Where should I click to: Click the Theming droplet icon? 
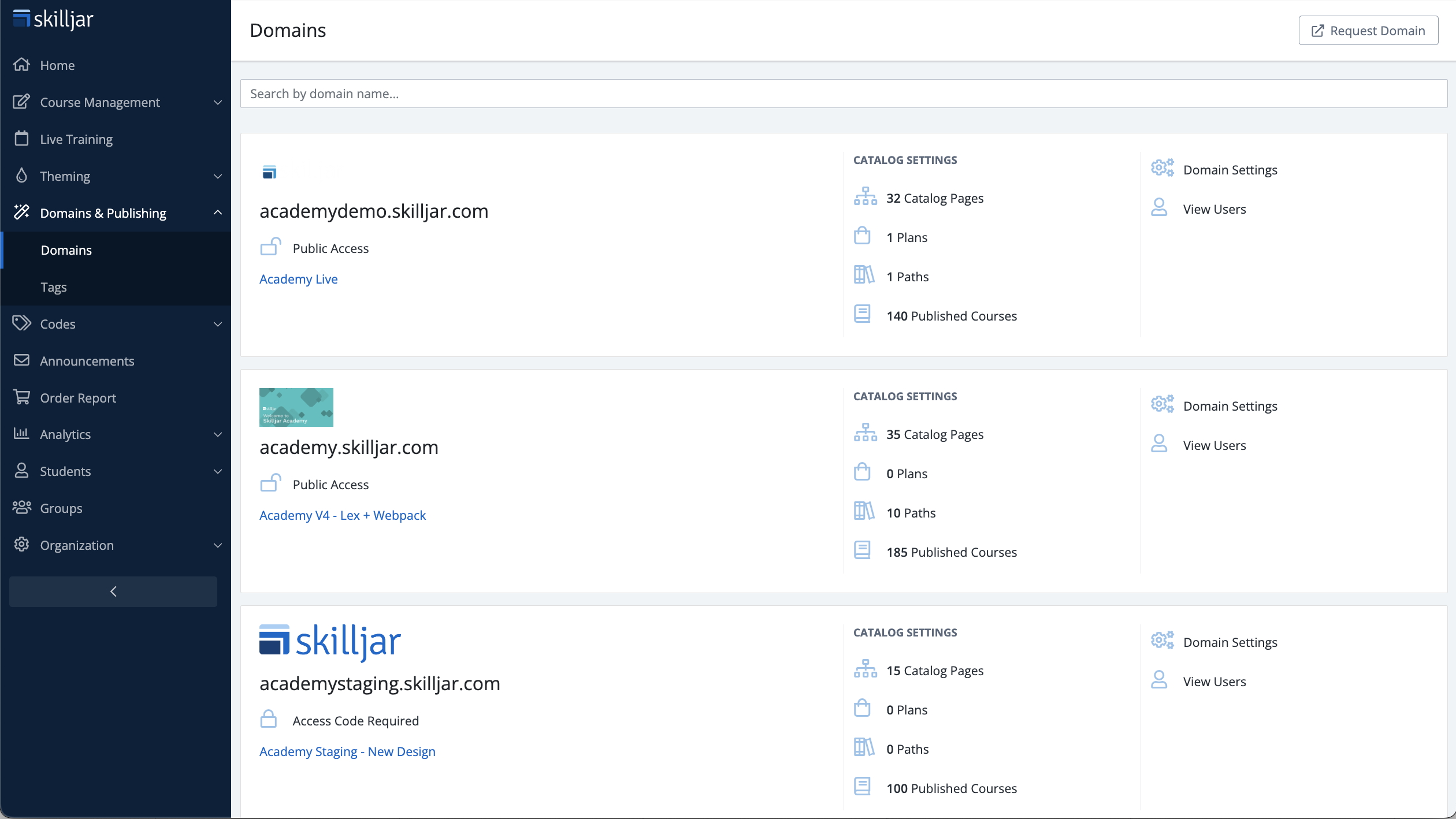pyautogui.click(x=21, y=176)
